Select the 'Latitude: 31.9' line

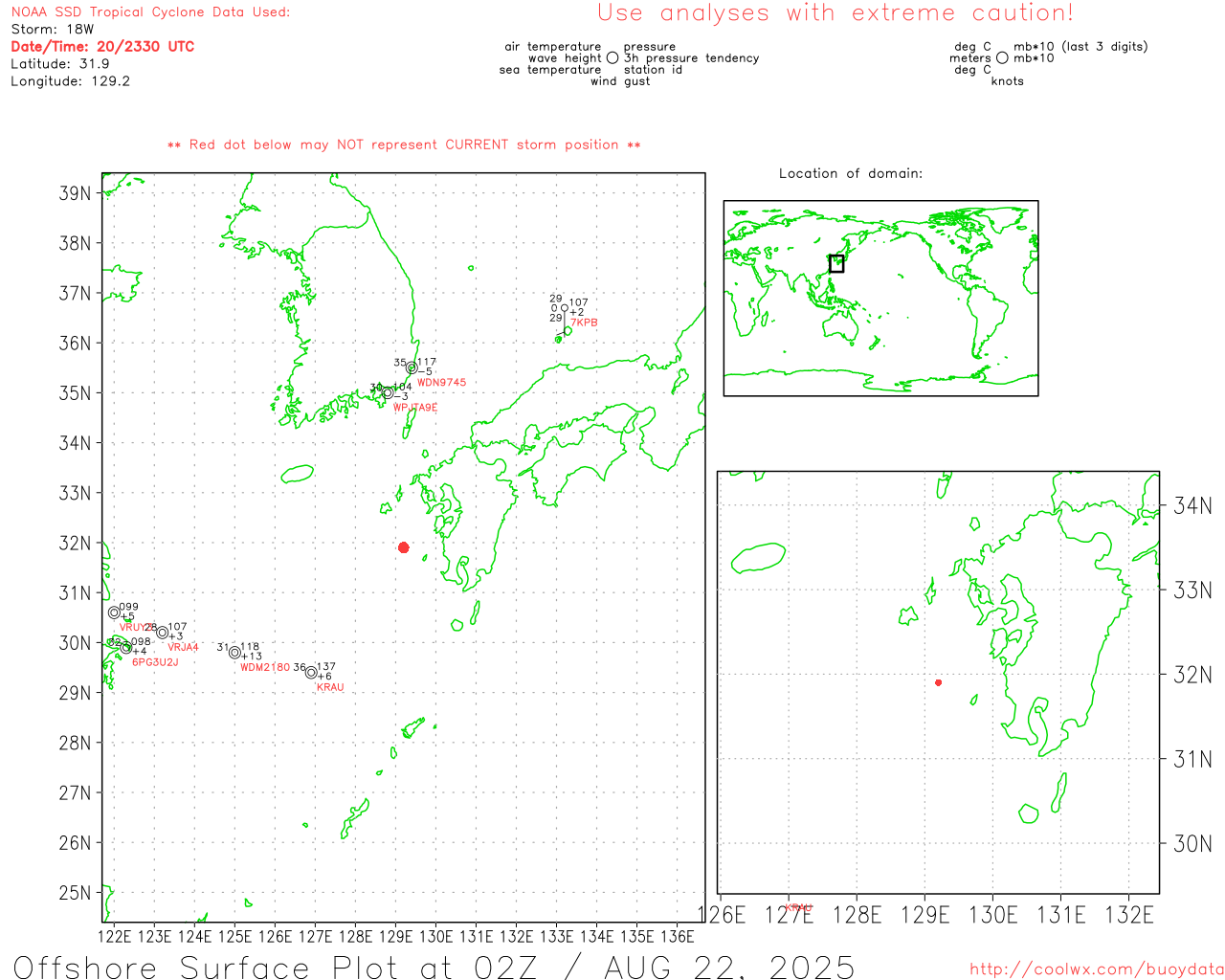pyautogui.click(x=60, y=64)
